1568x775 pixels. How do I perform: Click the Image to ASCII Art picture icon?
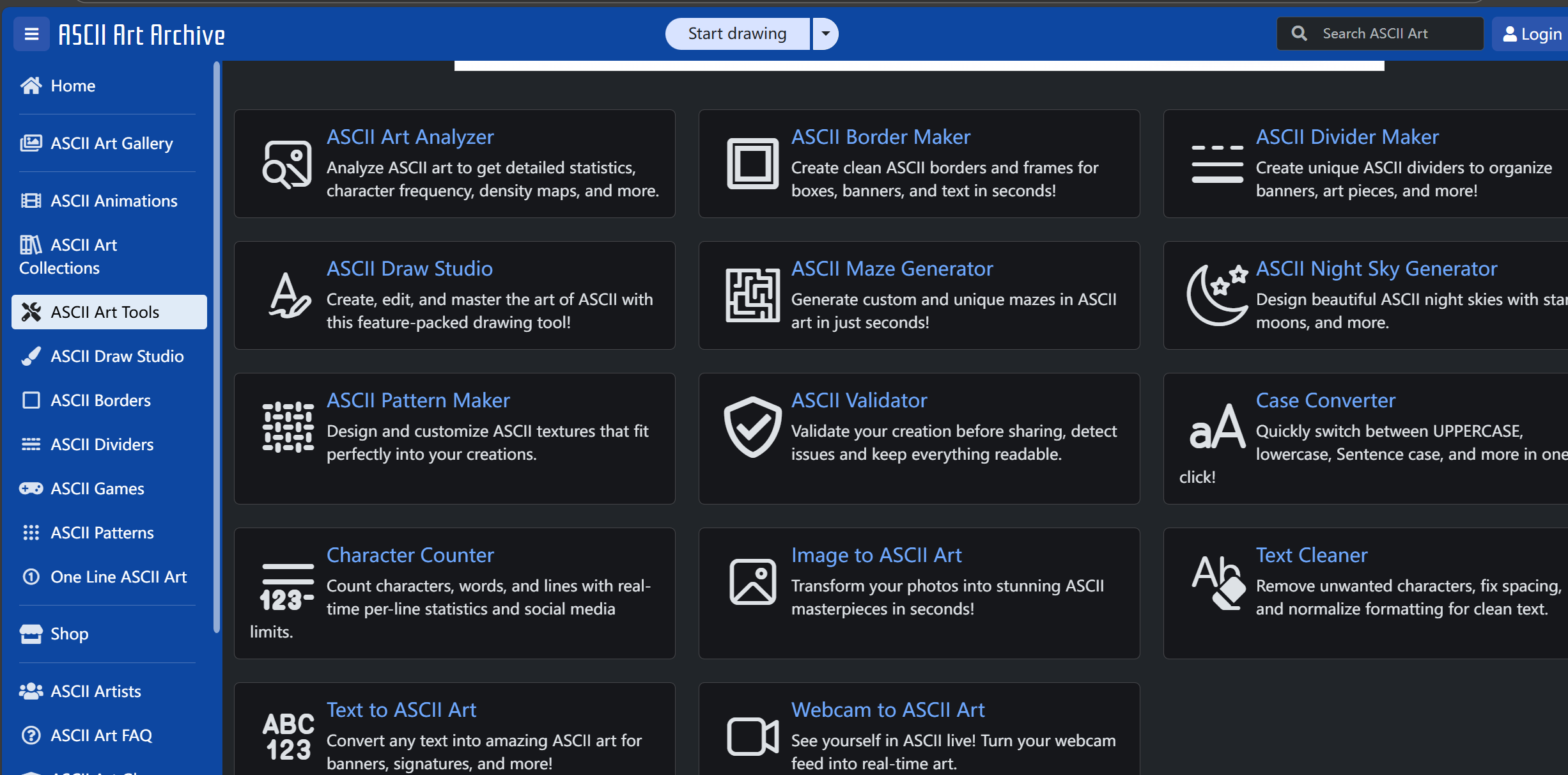pyautogui.click(x=752, y=582)
